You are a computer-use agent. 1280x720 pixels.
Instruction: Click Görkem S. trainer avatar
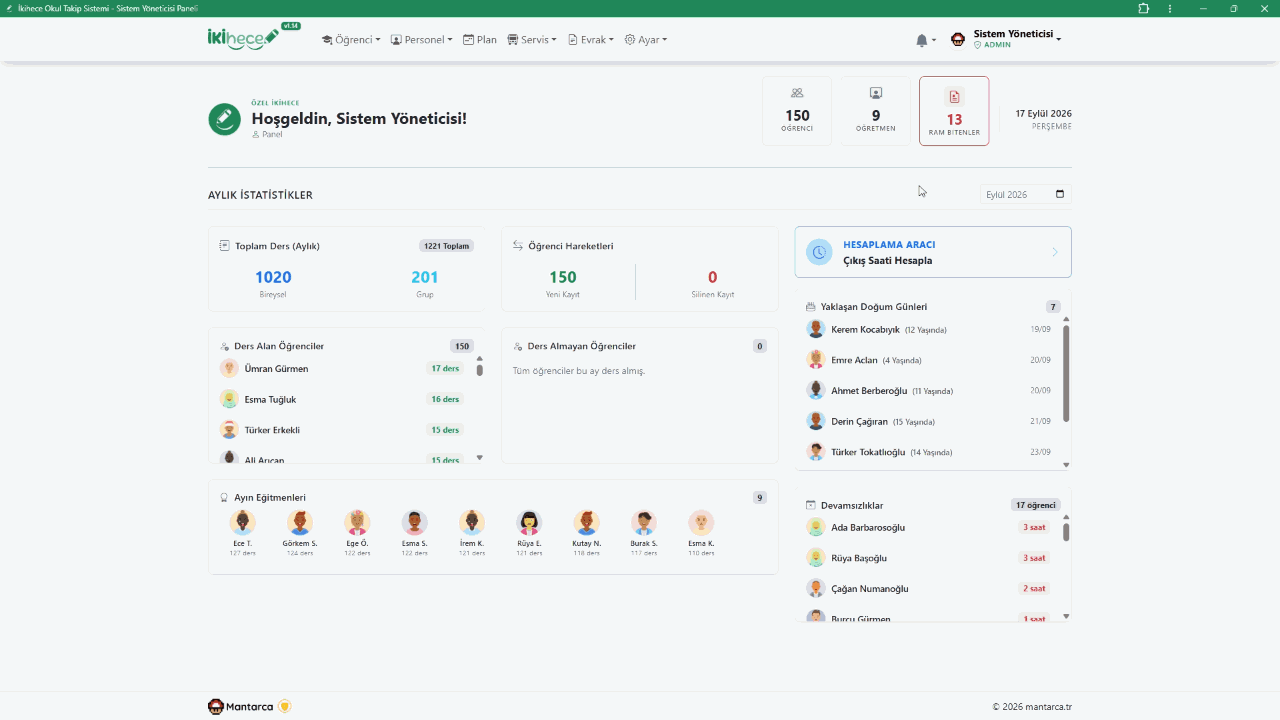(300, 523)
